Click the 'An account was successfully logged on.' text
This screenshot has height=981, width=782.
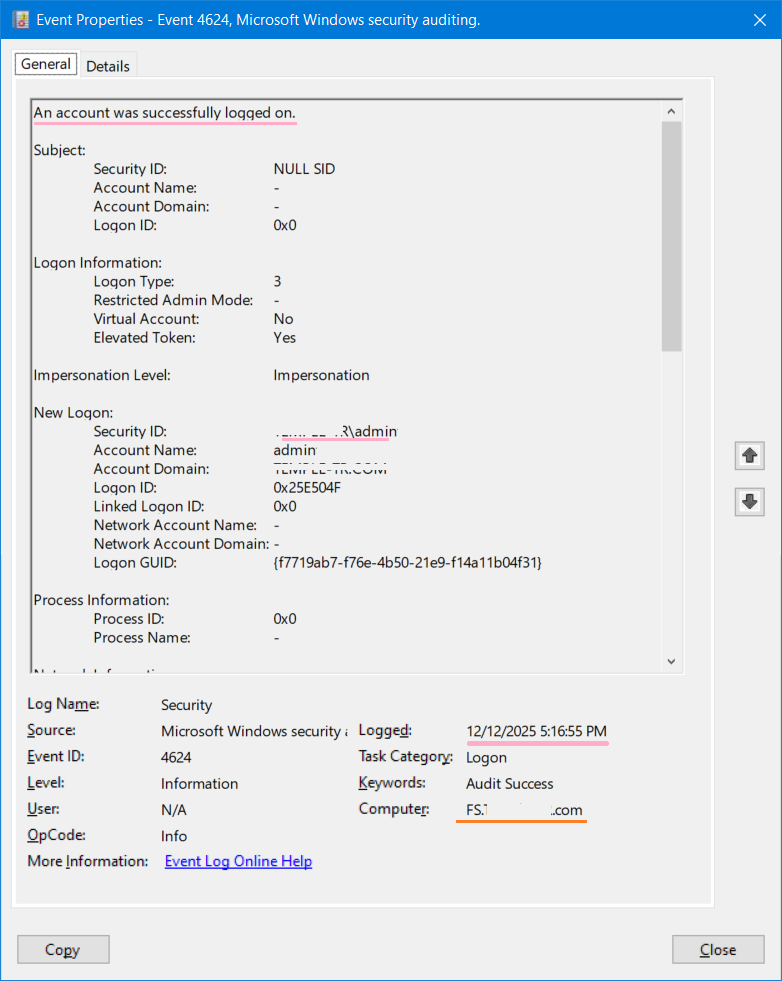click(165, 113)
